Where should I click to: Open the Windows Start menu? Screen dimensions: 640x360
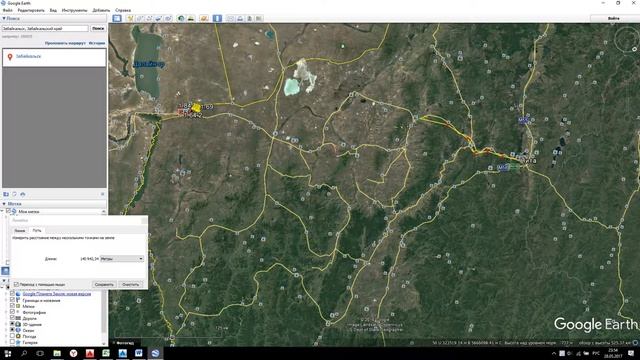(x=7, y=353)
